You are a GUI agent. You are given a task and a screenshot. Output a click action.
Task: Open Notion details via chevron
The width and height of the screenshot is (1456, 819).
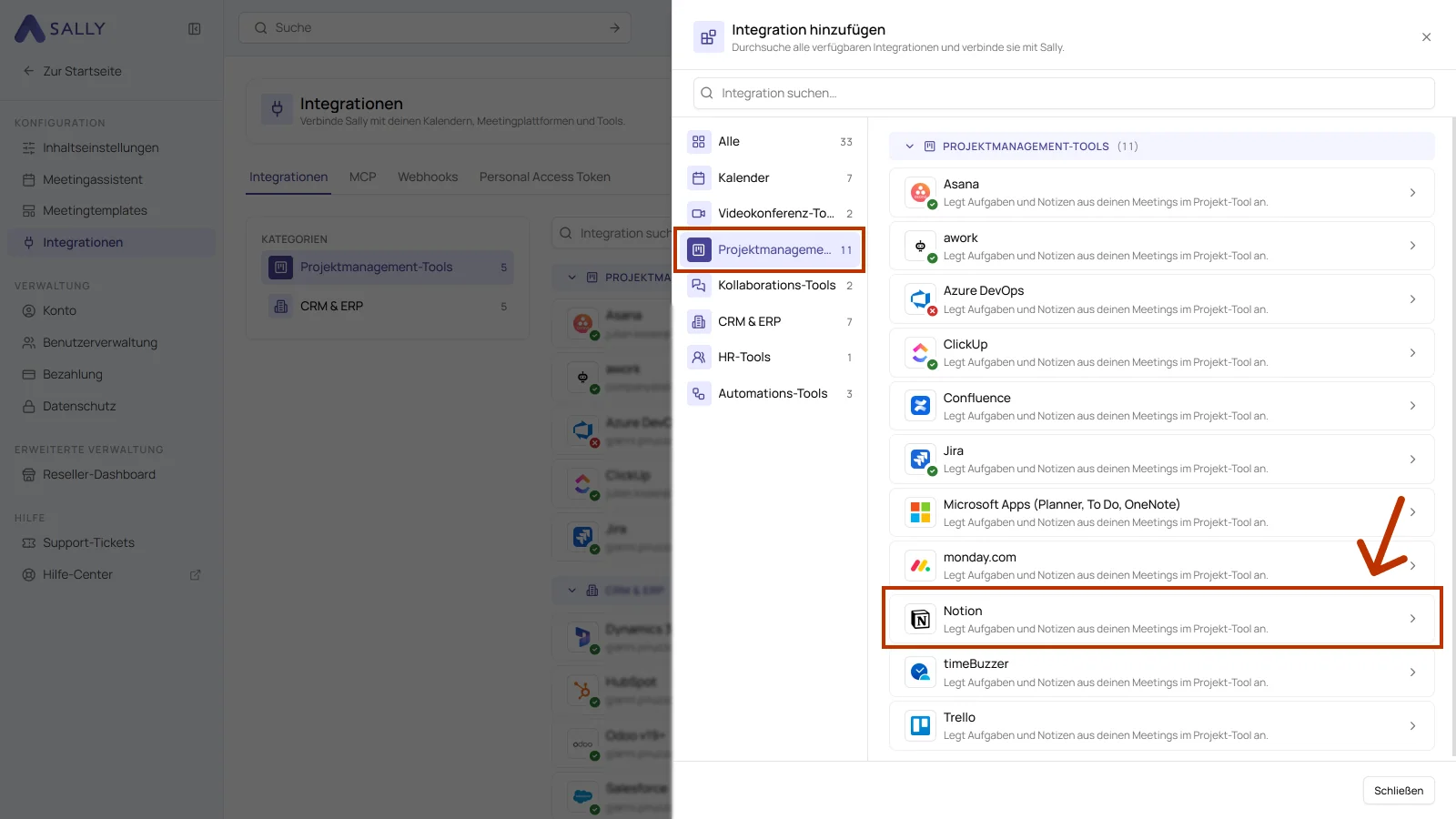pos(1412,619)
